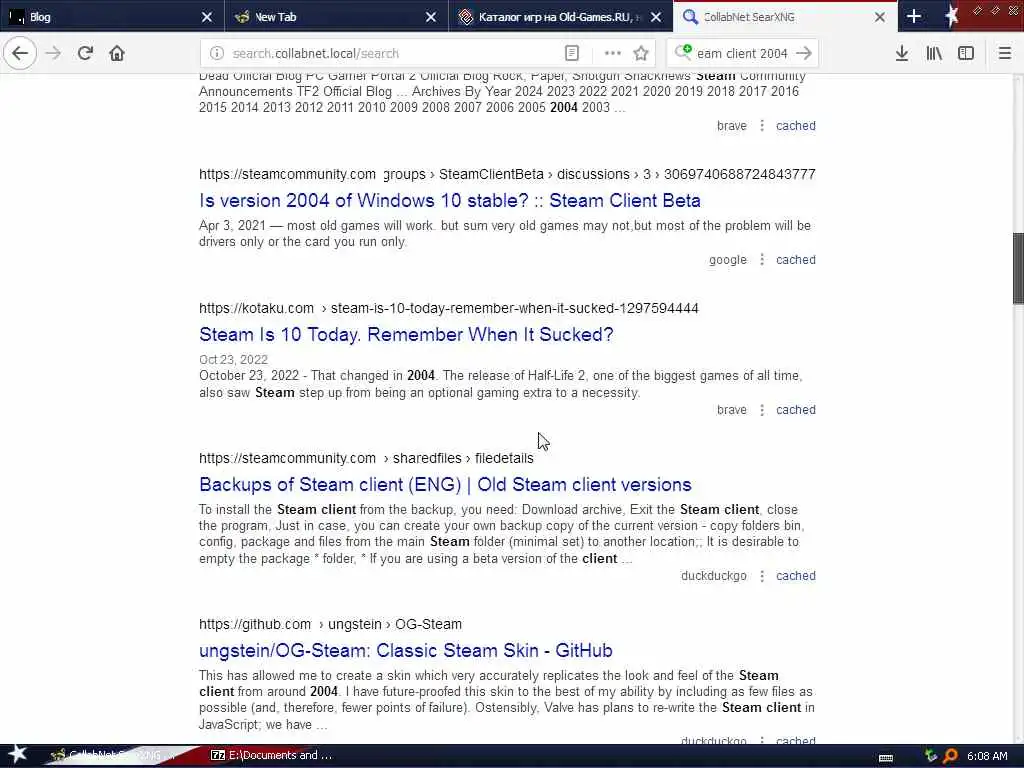Toggle reader view icon in address bar
The image size is (1024, 768).
[x=571, y=54]
